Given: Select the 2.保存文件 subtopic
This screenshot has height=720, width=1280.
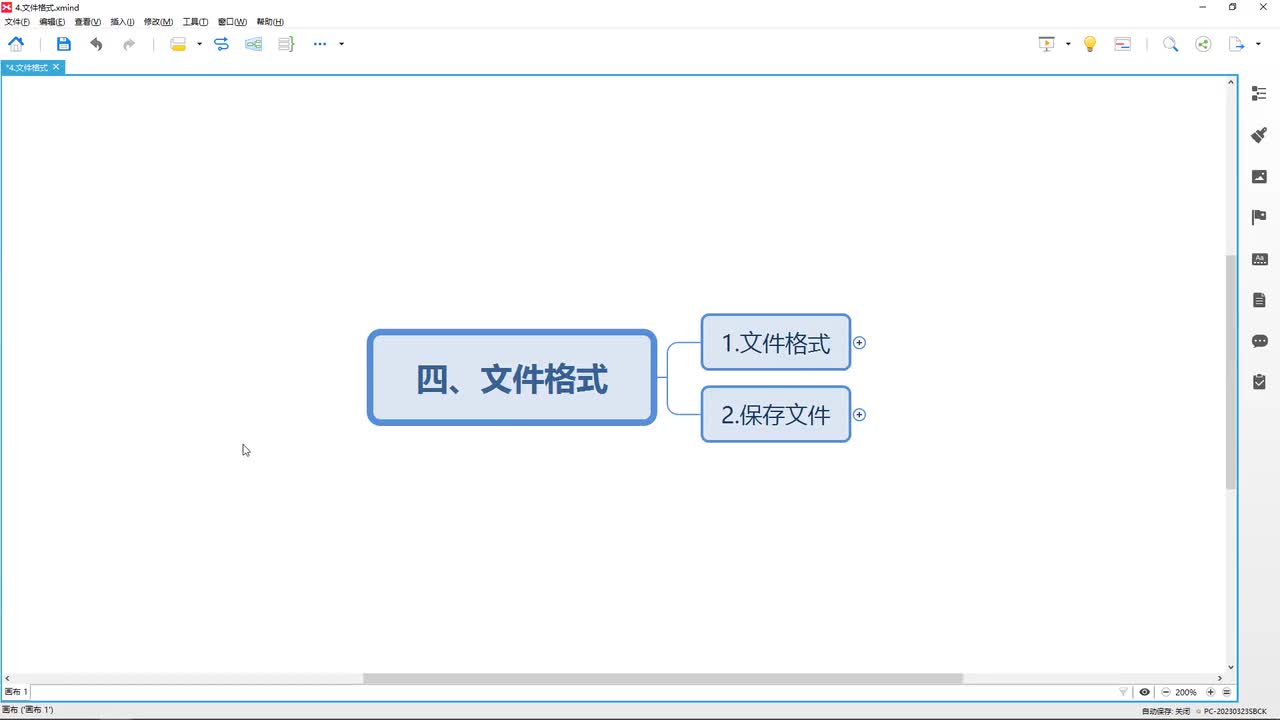Looking at the screenshot, I should tap(776, 414).
